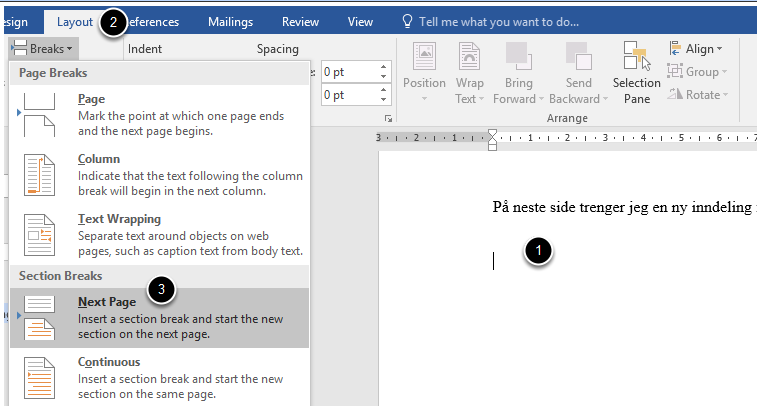Open the Align dropdown
The width and height of the screenshot is (757, 406).
point(696,49)
